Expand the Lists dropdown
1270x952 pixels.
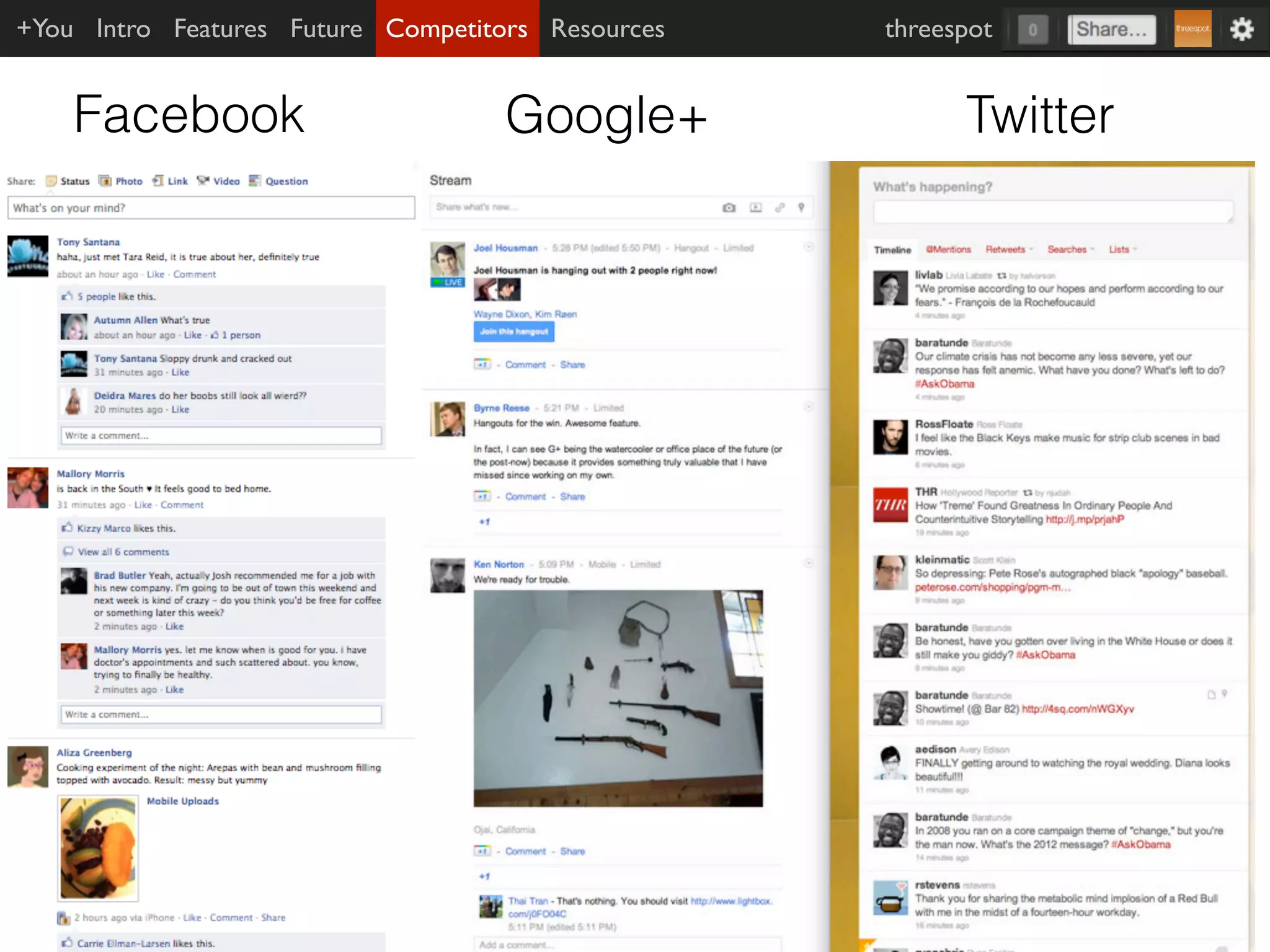click(x=1122, y=249)
